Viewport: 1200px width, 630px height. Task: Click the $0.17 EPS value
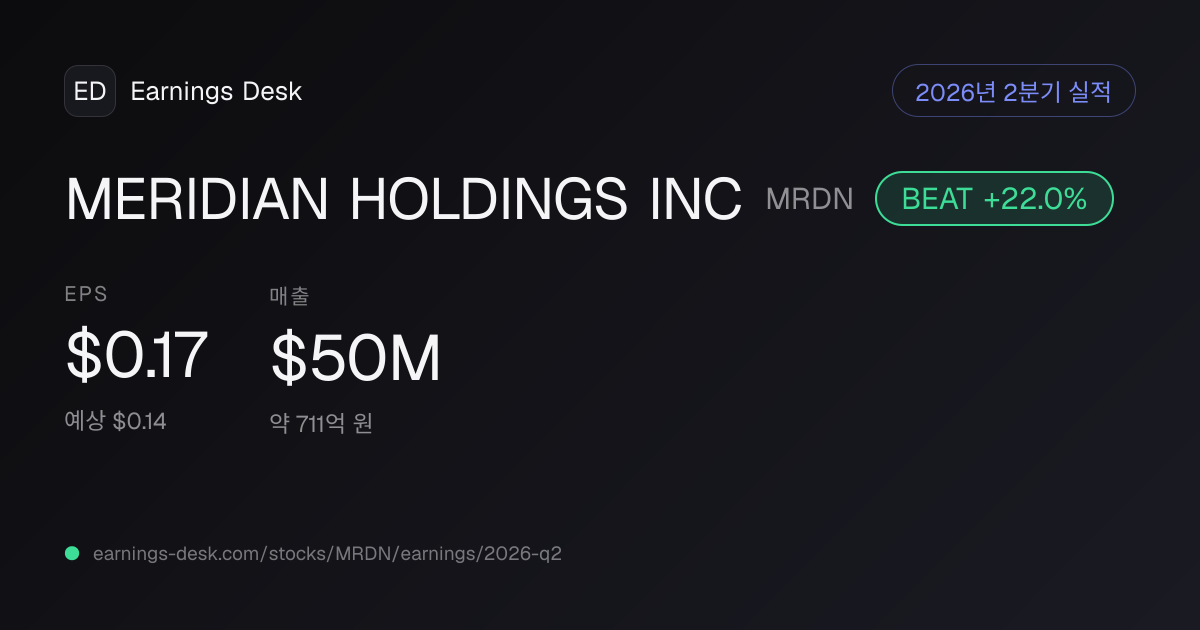tap(137, 355)
